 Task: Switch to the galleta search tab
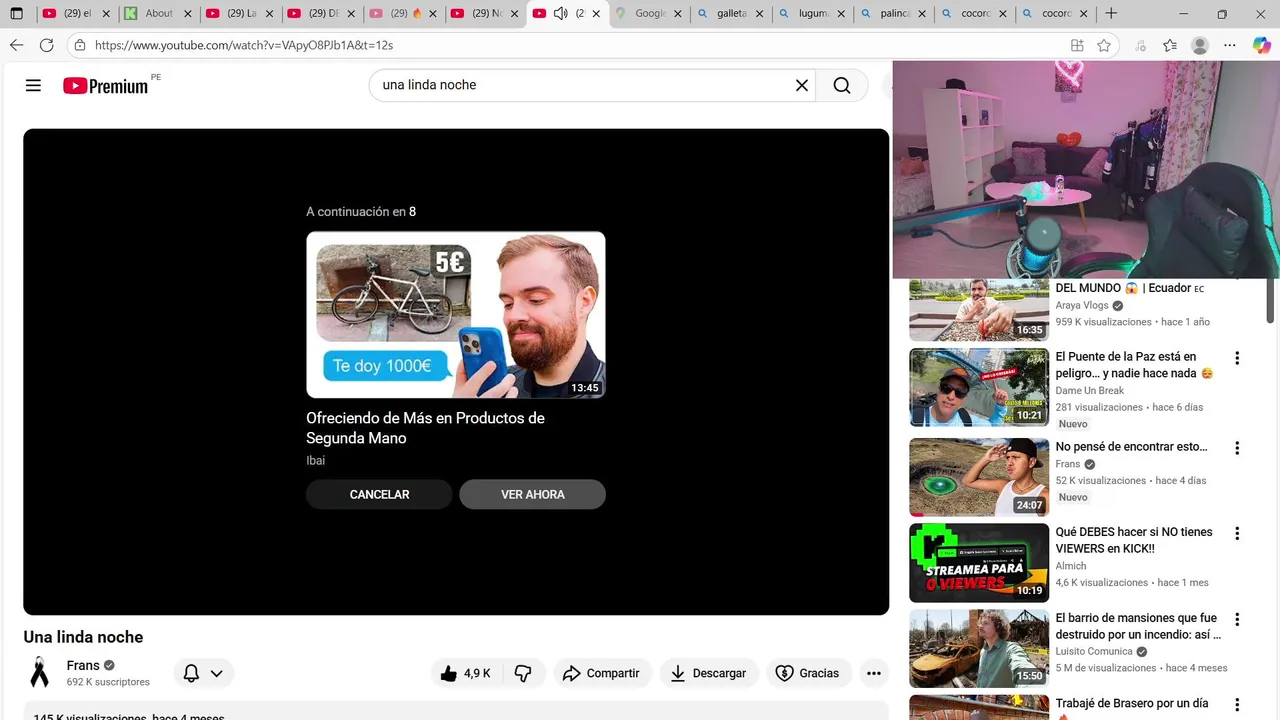[x=731, y=14]
